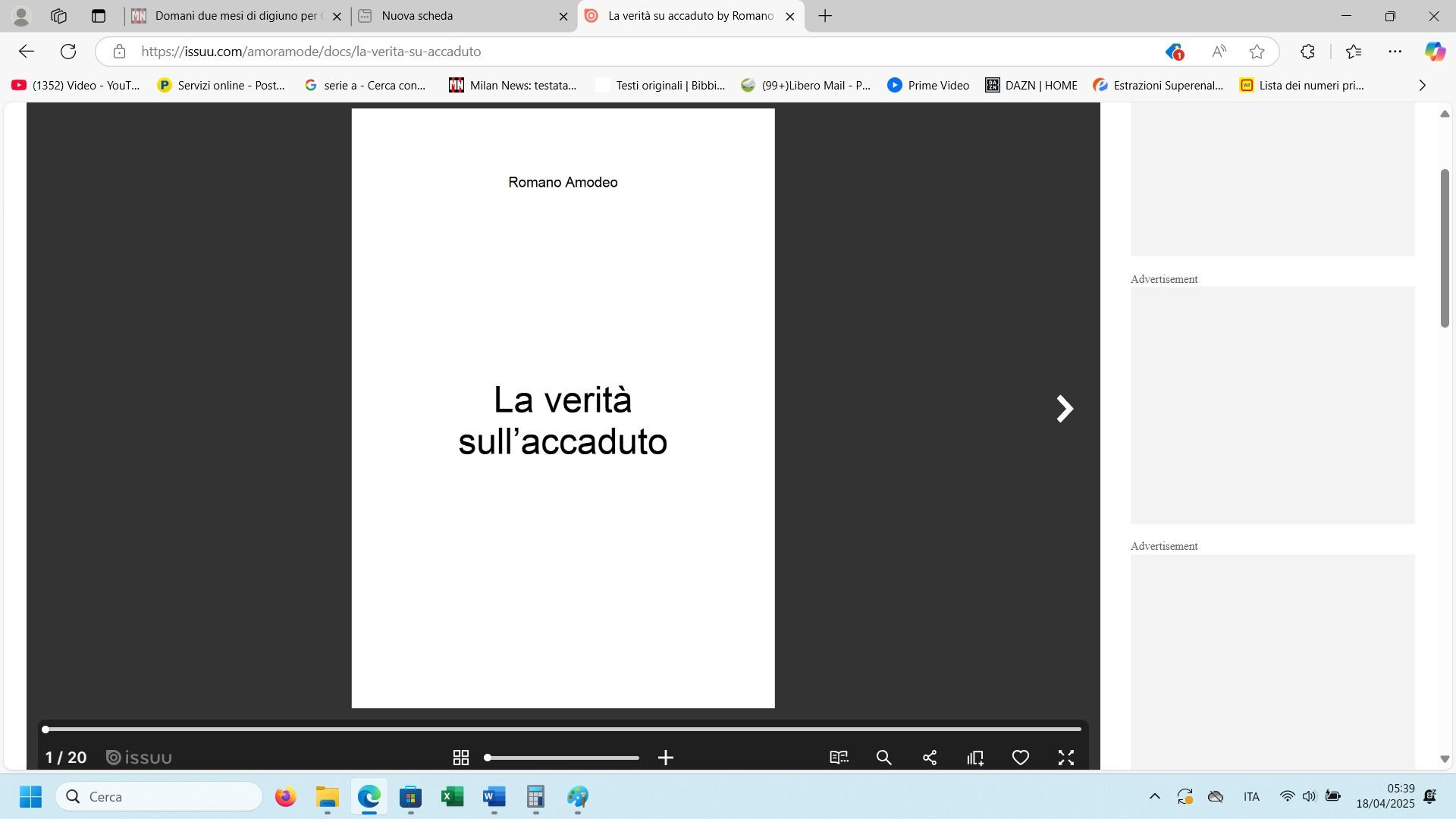Image resolution: width=1456 pixels, height=819 pixels.
Task: Add this page to favorites star
Action: (x=1257, y=52)
